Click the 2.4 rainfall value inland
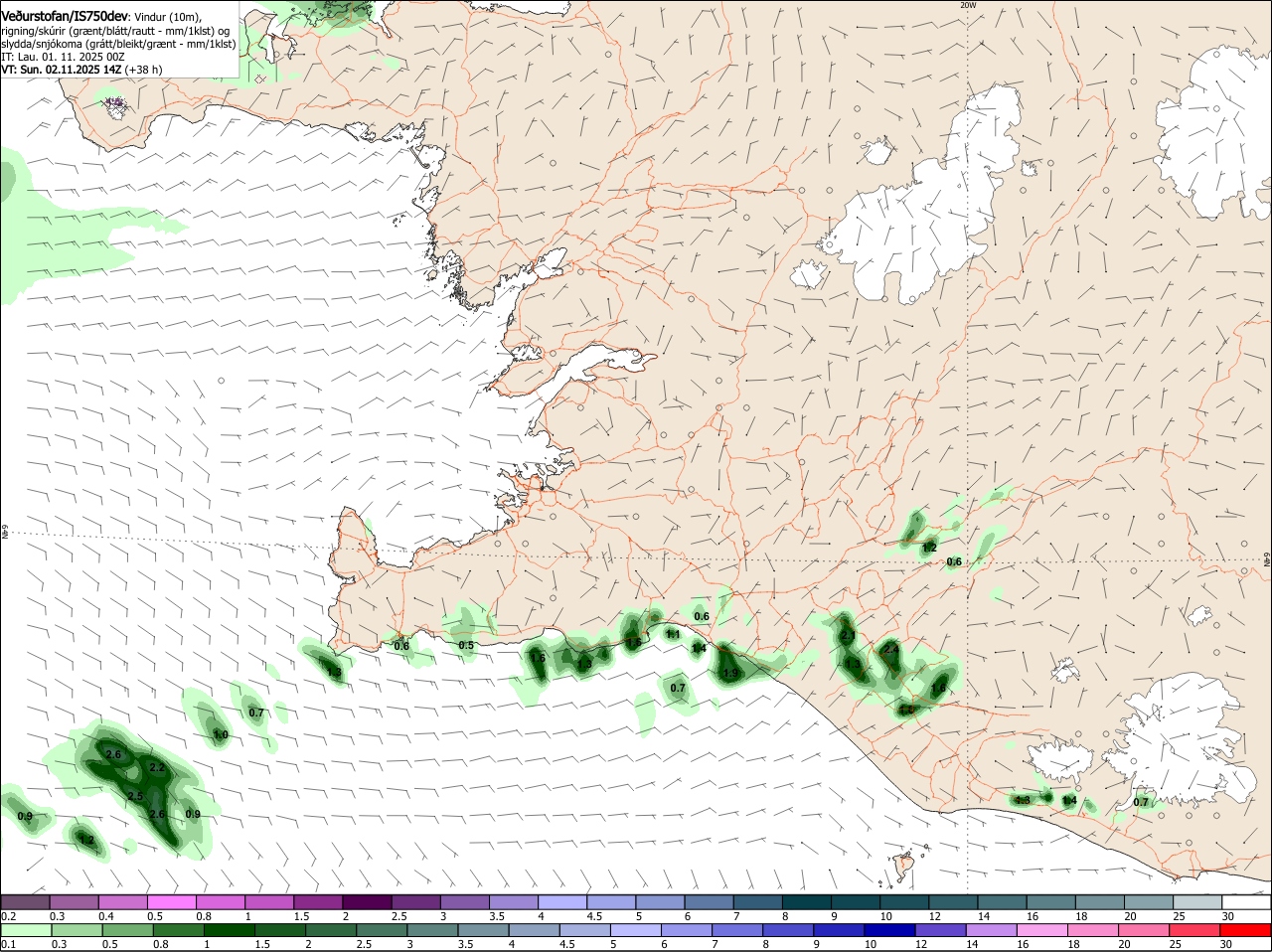This screenshot has width=1272, height=952. 891,649
